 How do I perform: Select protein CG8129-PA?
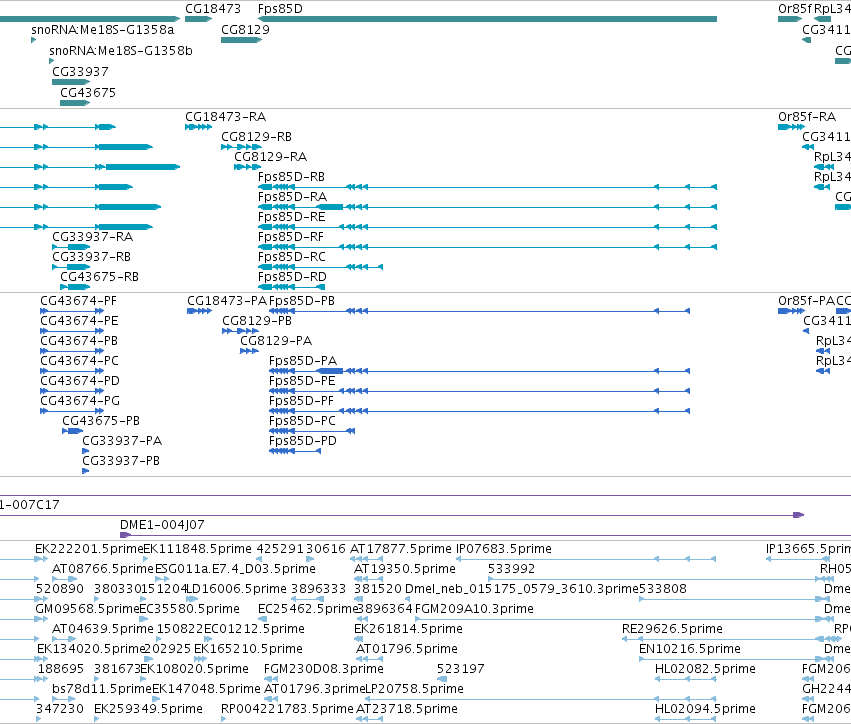click(x=249, y=351)
